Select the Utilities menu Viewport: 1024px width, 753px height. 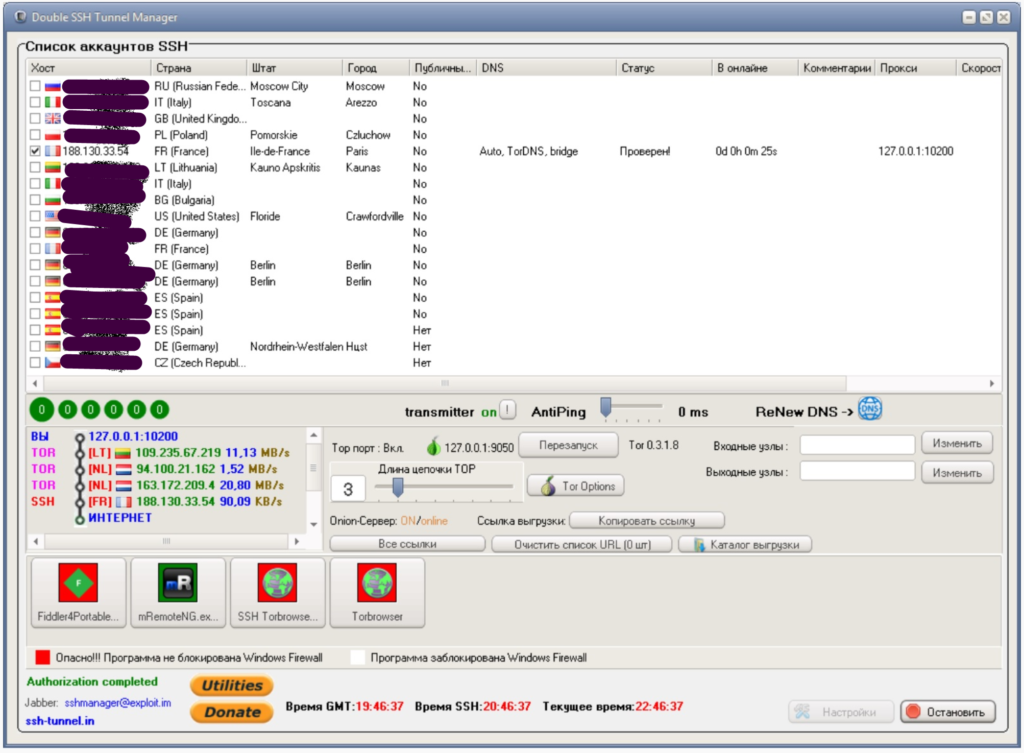(231, 686)
